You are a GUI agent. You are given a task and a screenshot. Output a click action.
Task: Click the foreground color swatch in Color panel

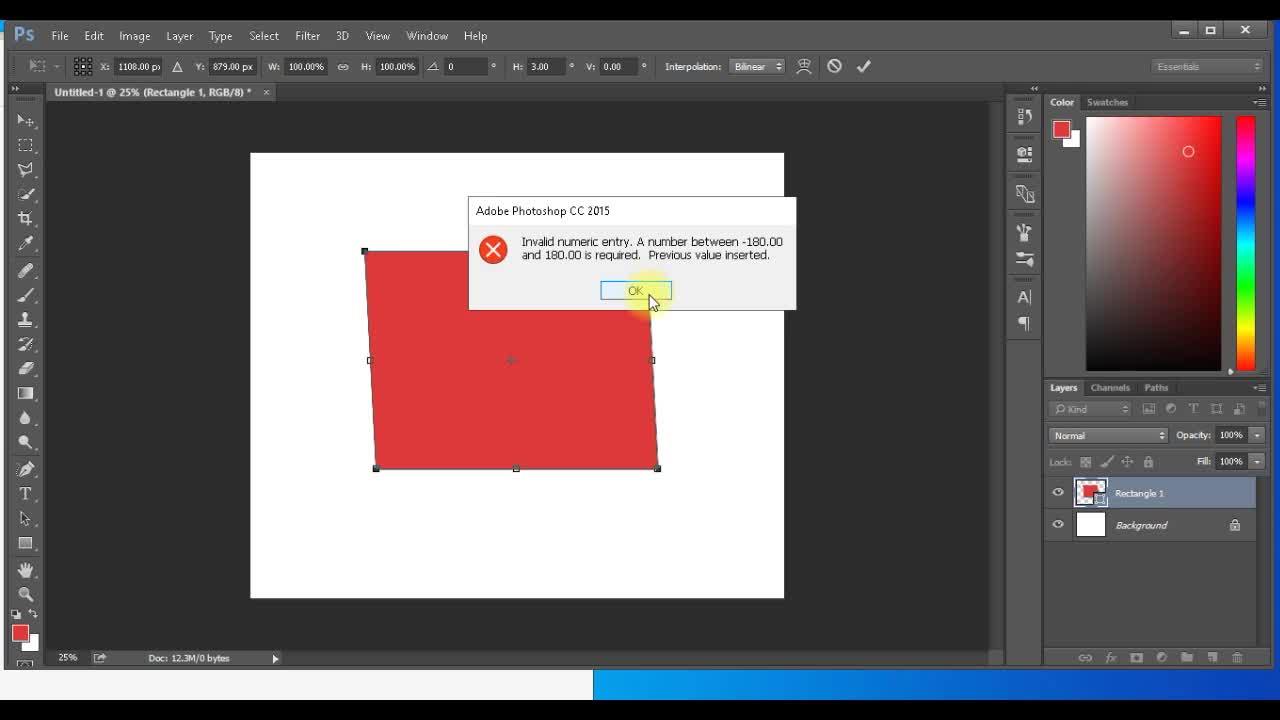click(1061, 129)
